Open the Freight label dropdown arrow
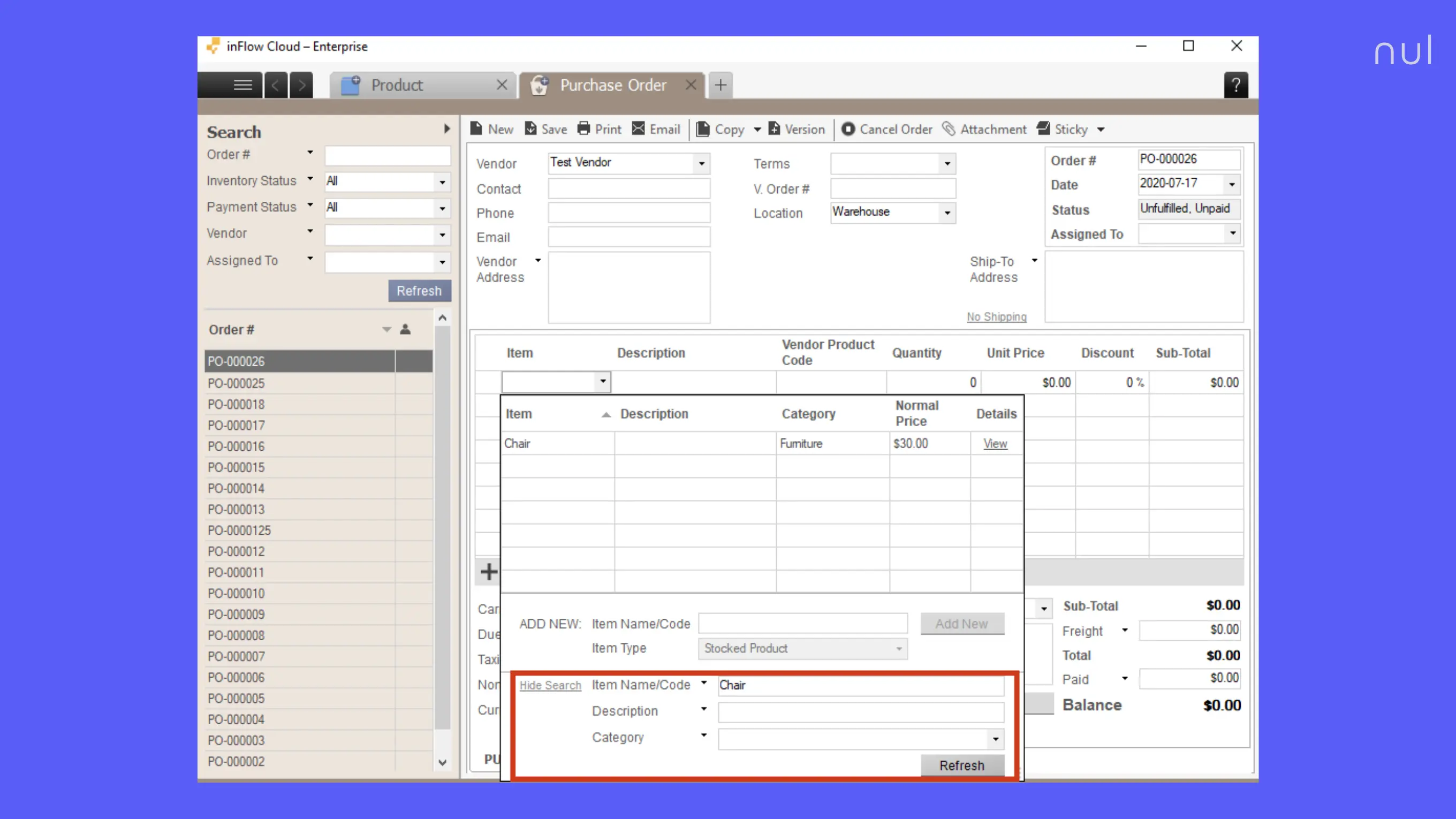1456x819 pixels. (x=1125, y=630)
